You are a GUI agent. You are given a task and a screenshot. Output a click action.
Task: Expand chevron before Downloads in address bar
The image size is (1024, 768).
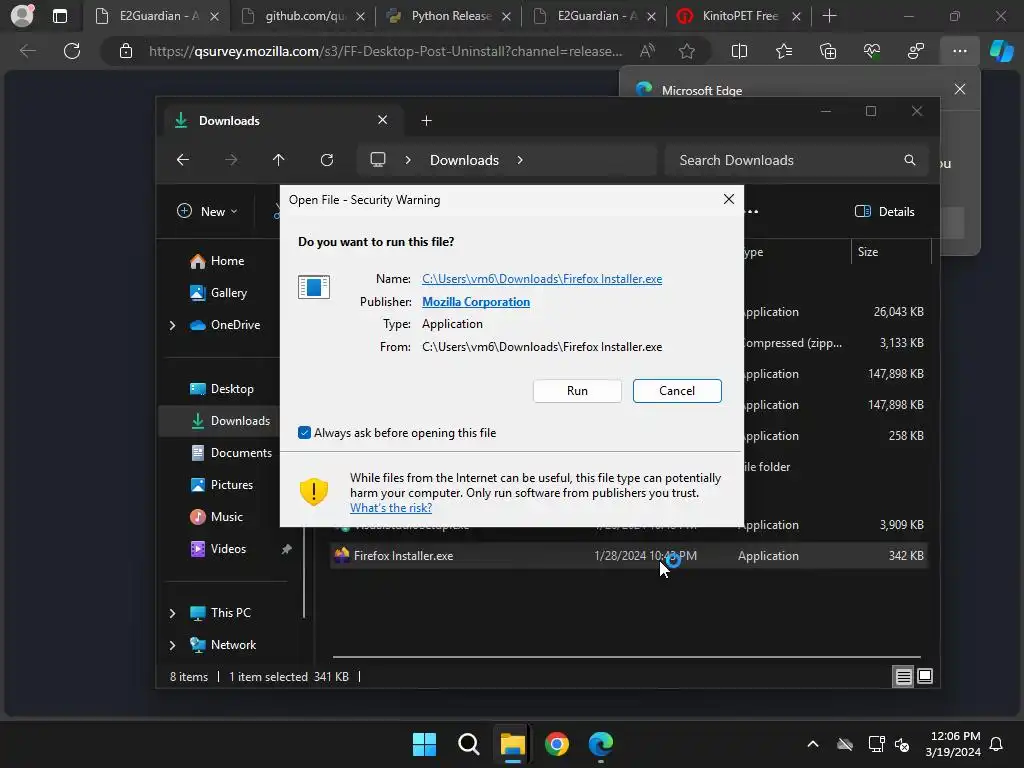[408, 160]
